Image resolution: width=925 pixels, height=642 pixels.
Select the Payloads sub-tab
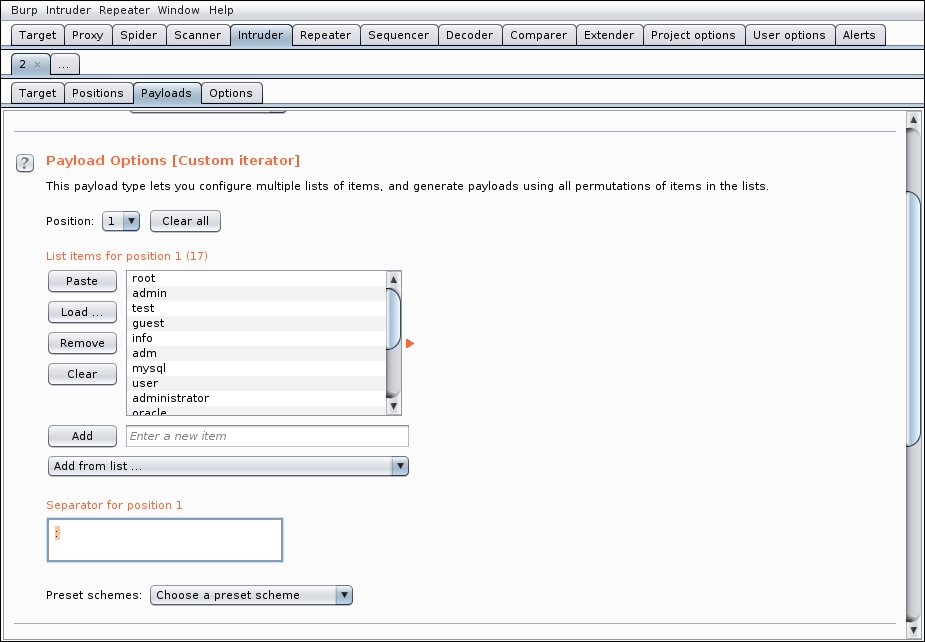pos(167,93)
